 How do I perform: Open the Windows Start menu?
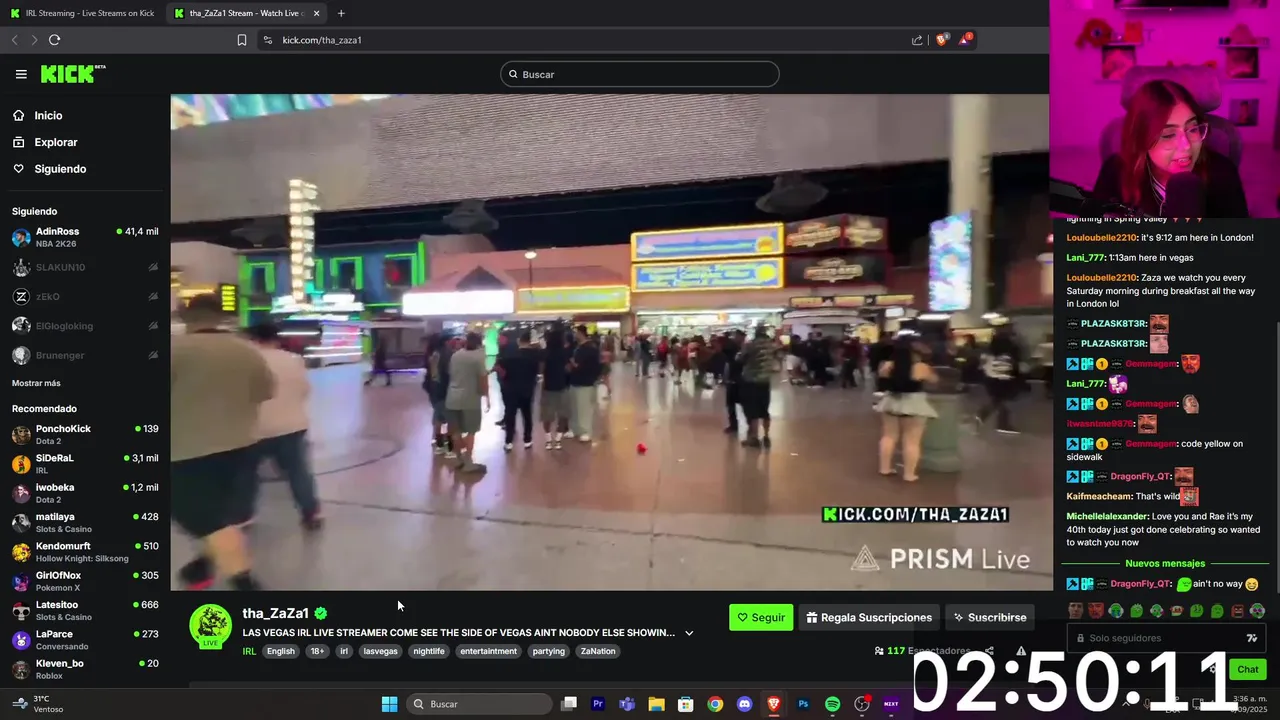[x=389, y=704]
